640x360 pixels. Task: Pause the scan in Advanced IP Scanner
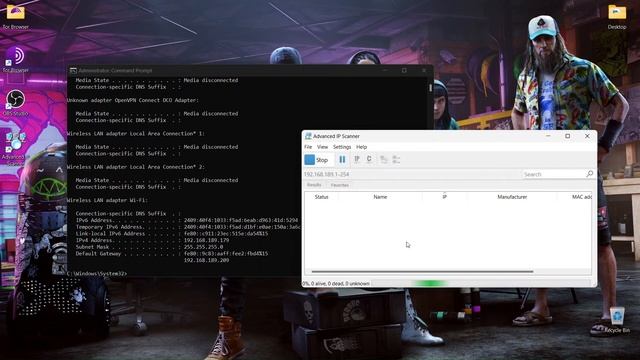pyautogui.click(x=342, y=160)
